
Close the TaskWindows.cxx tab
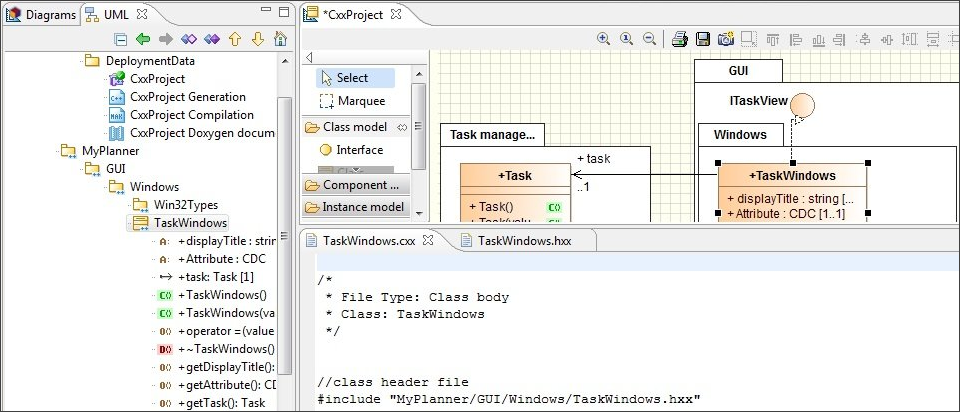(428, 240)
